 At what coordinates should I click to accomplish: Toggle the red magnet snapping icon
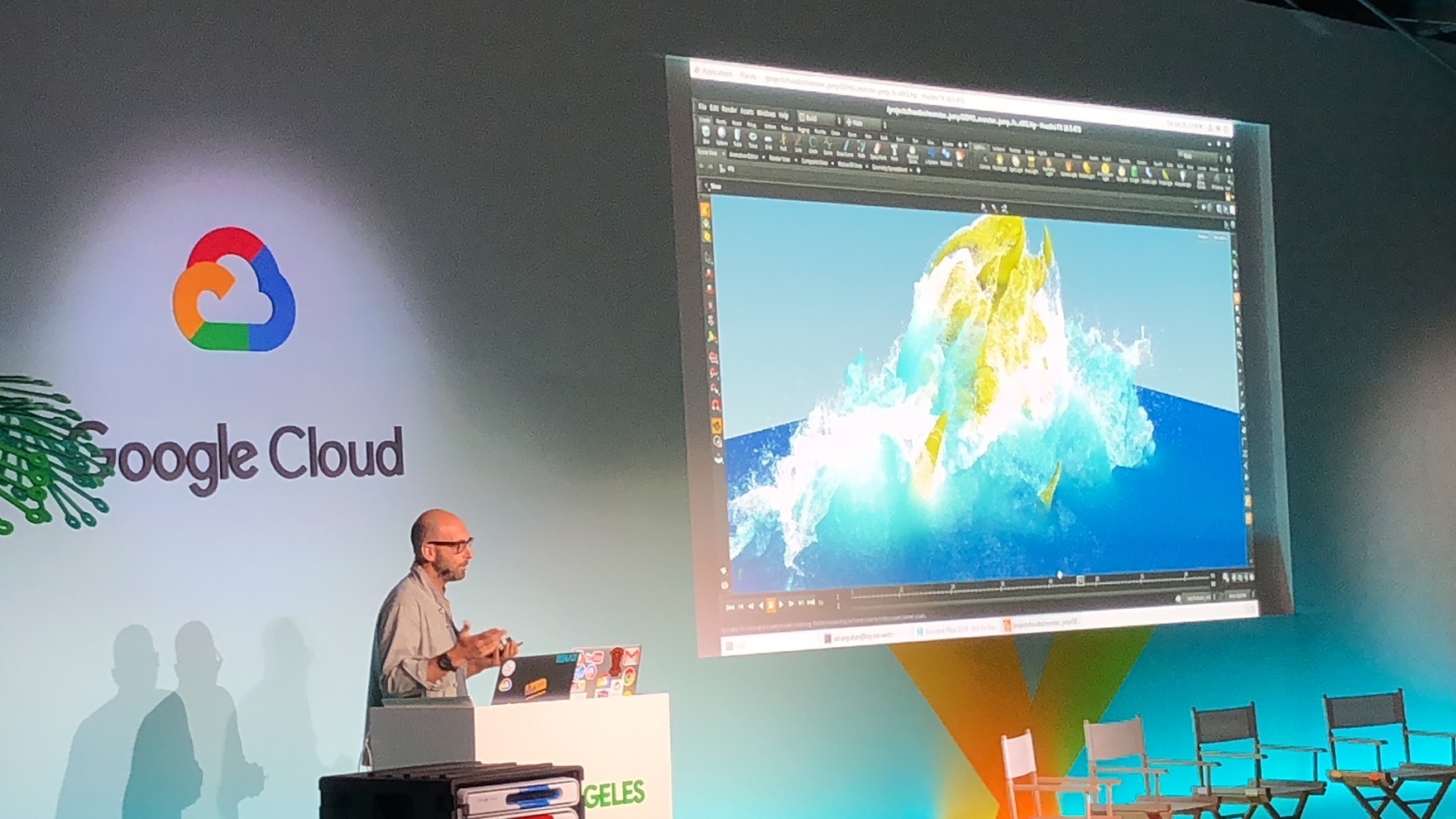click(x=716, y=405)
